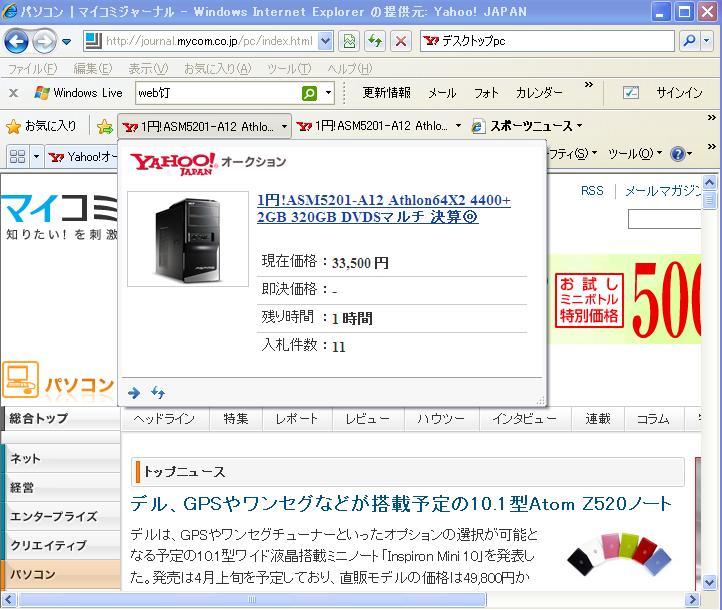Screen dimensions: 722x610
Task: Refresh the web slice preview
Action: tap(157, 393)
